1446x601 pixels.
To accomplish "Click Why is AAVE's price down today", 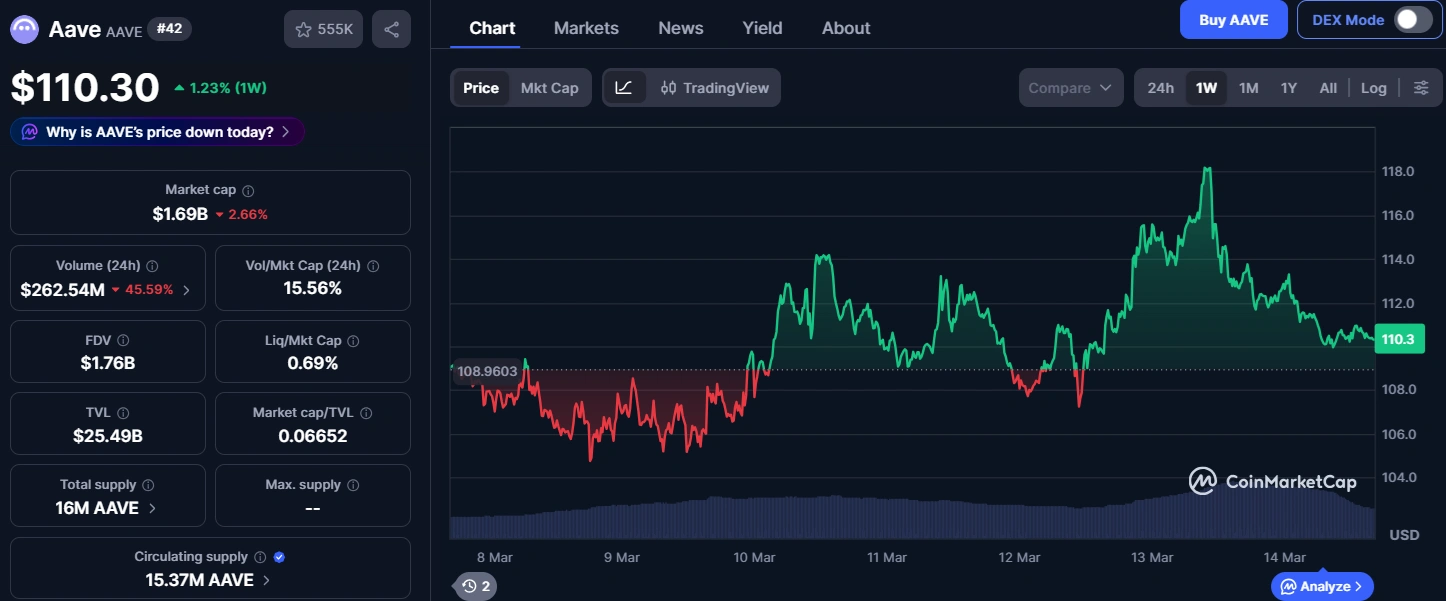I will 157,131.
